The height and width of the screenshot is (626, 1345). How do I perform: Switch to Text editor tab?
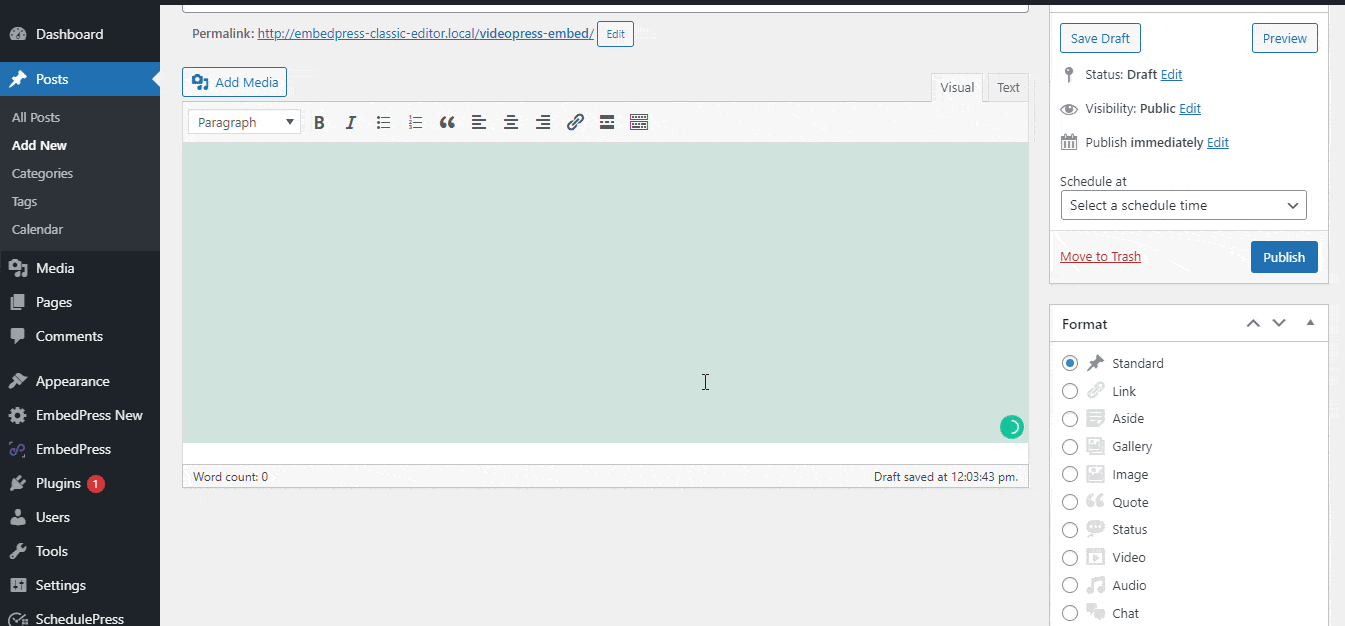[1008, 87]
